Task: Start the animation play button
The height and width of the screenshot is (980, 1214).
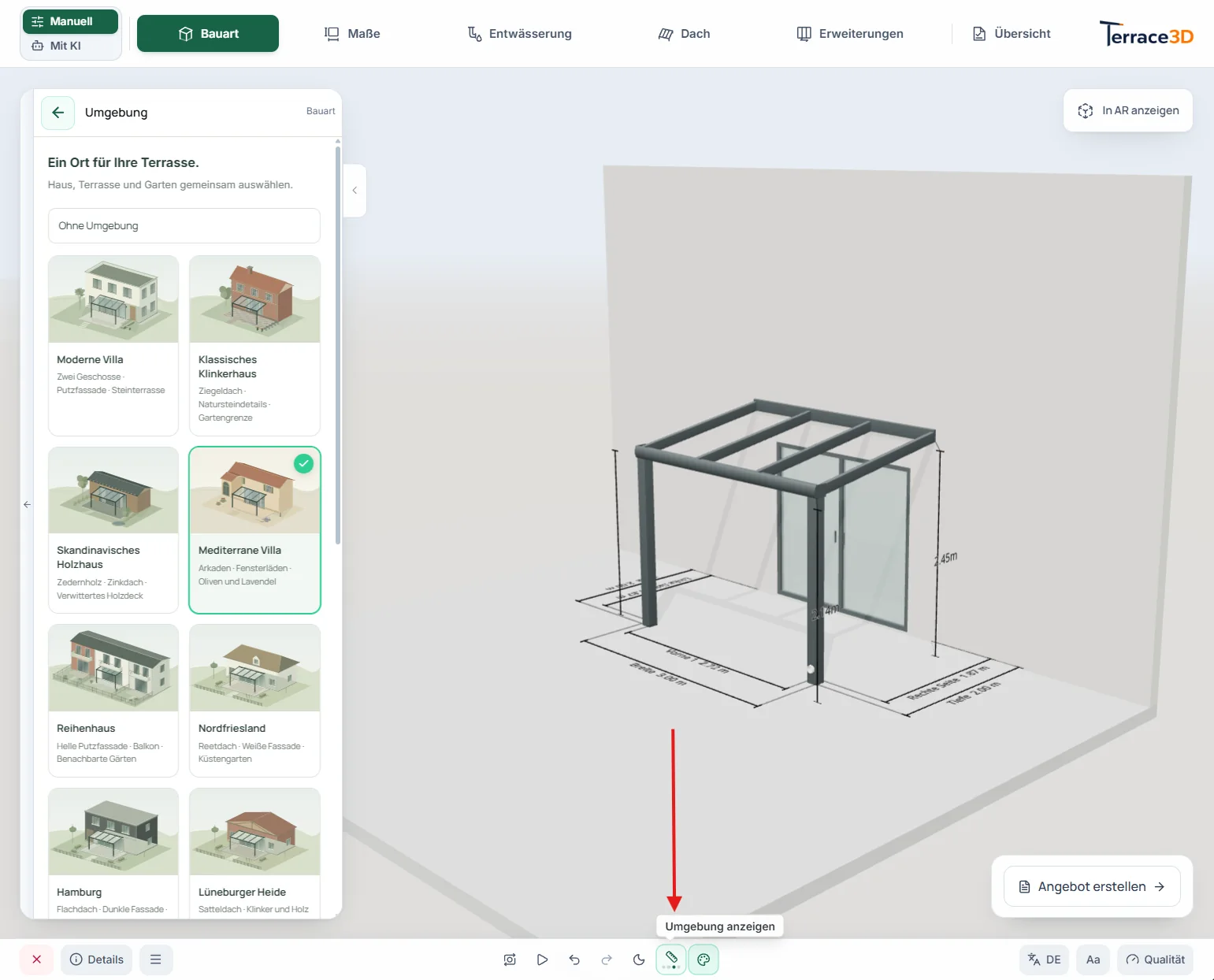Action: (x=542, y=960)
